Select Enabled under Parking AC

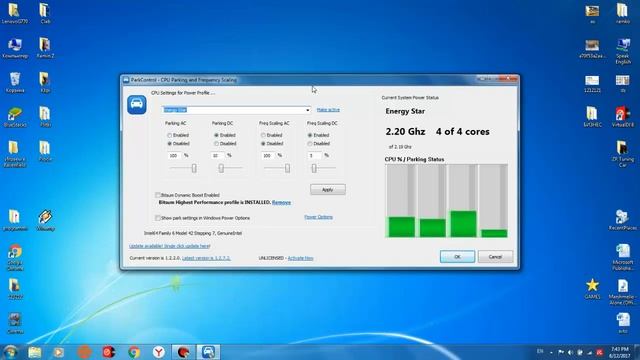(x=169, y=135)
